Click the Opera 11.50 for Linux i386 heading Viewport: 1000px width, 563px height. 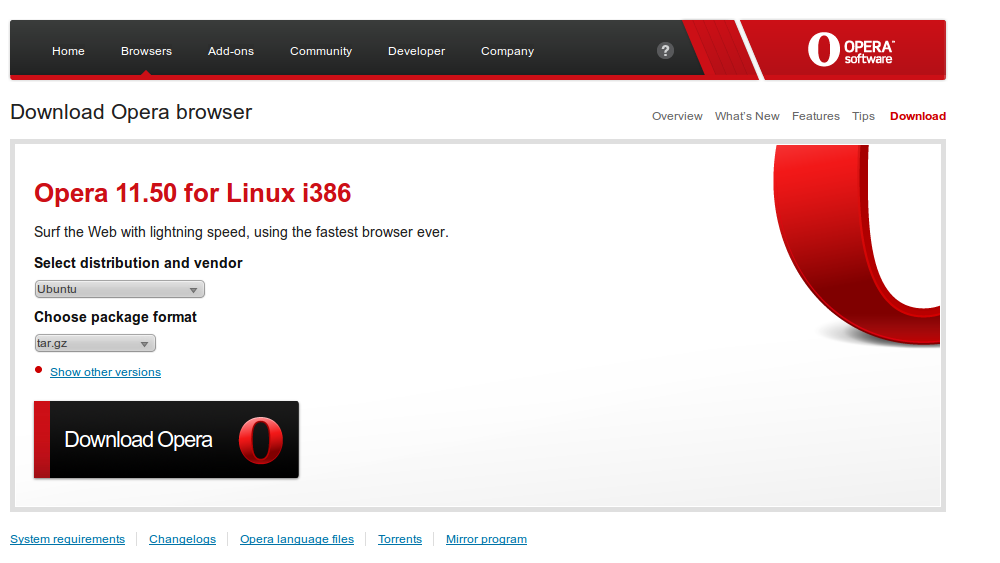point(192,193)
